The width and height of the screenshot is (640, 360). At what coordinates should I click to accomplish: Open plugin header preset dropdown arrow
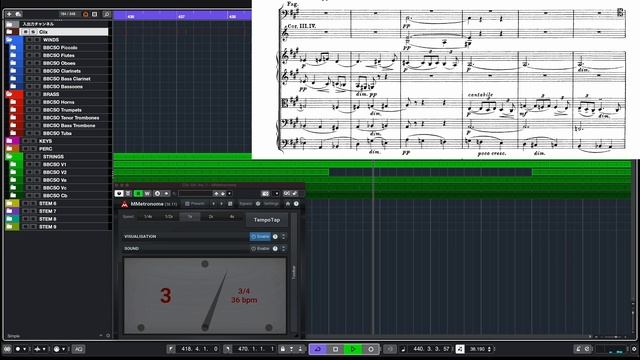point(229,193)
